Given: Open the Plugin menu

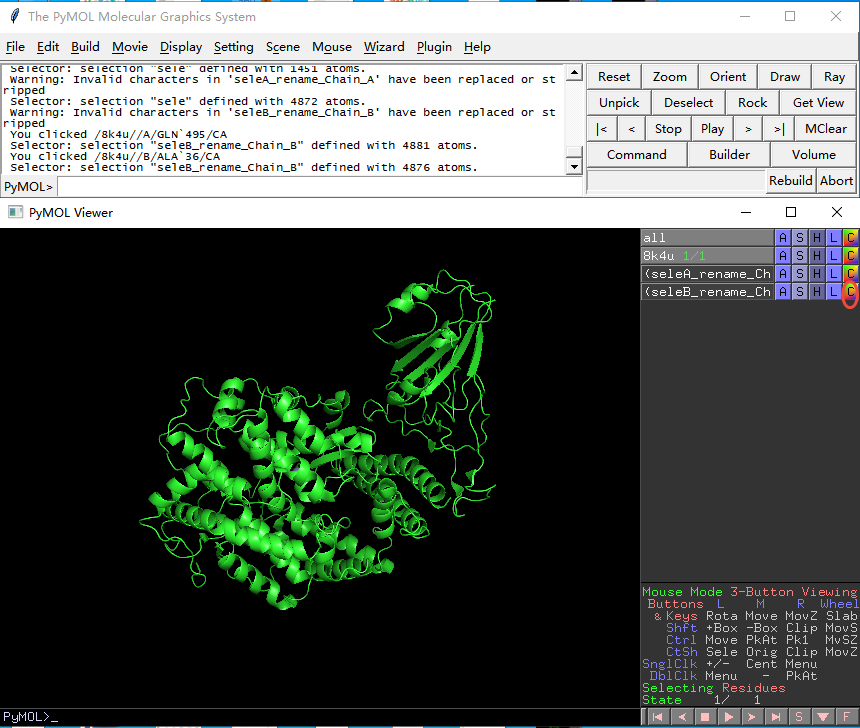Looking at the screenshot, I should coord(434,47).
